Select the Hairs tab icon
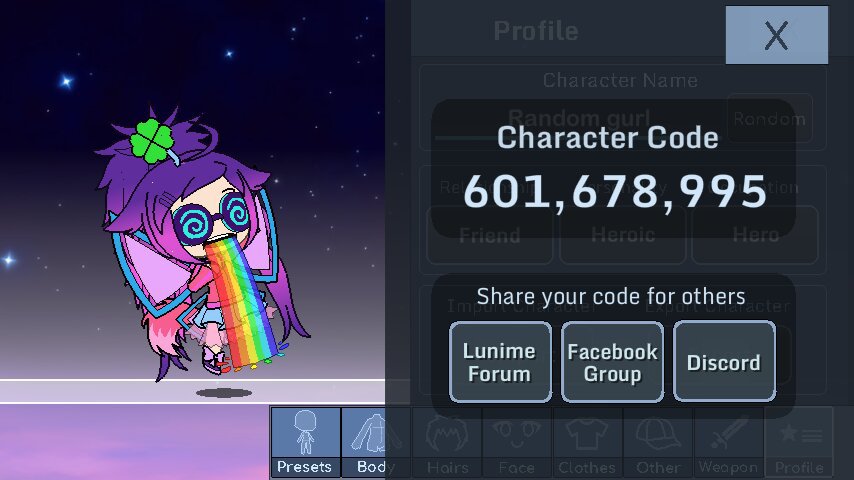Screen dimensions: 854x480 (x=447, y=442)
